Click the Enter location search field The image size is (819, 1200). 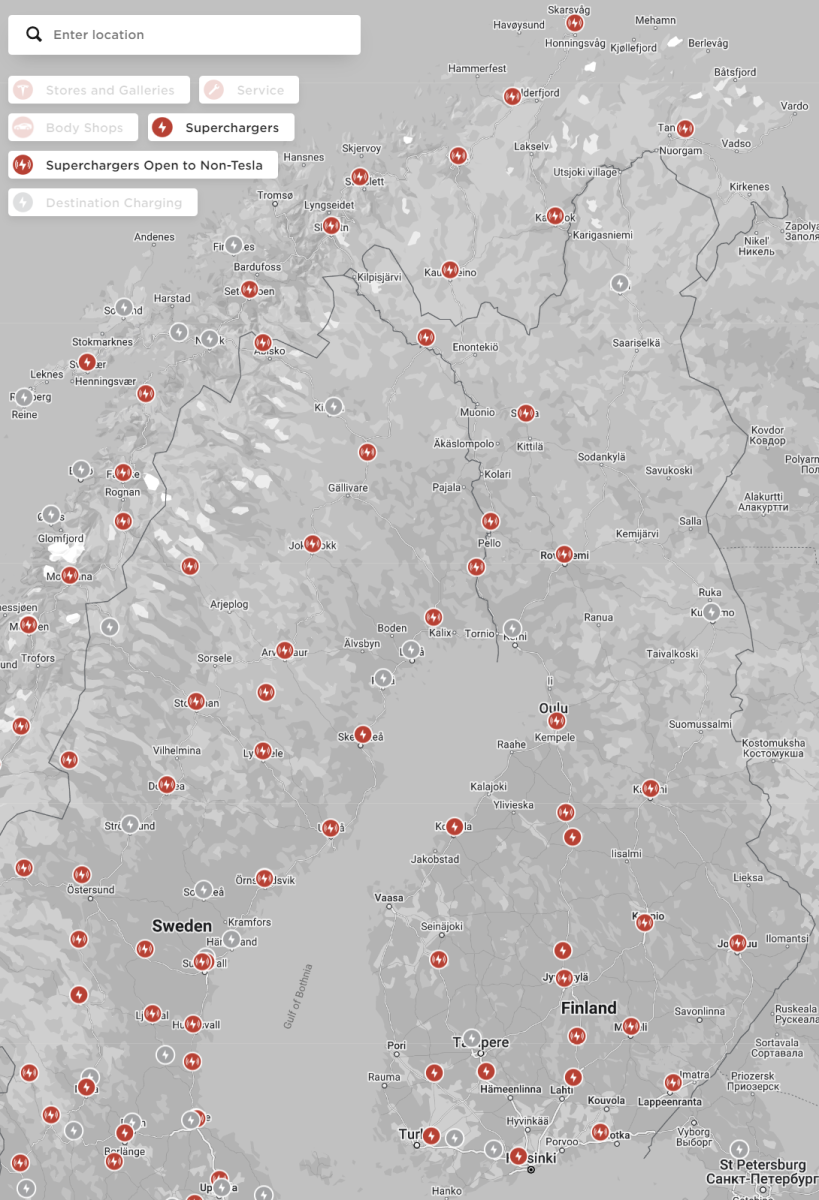(x=184, y=34)
